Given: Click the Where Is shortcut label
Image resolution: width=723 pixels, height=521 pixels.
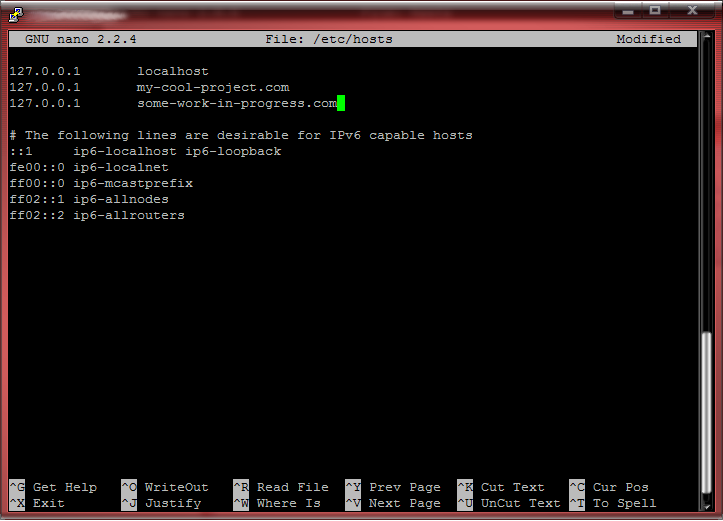Looking at the screenshot, I should coord(289,503).
